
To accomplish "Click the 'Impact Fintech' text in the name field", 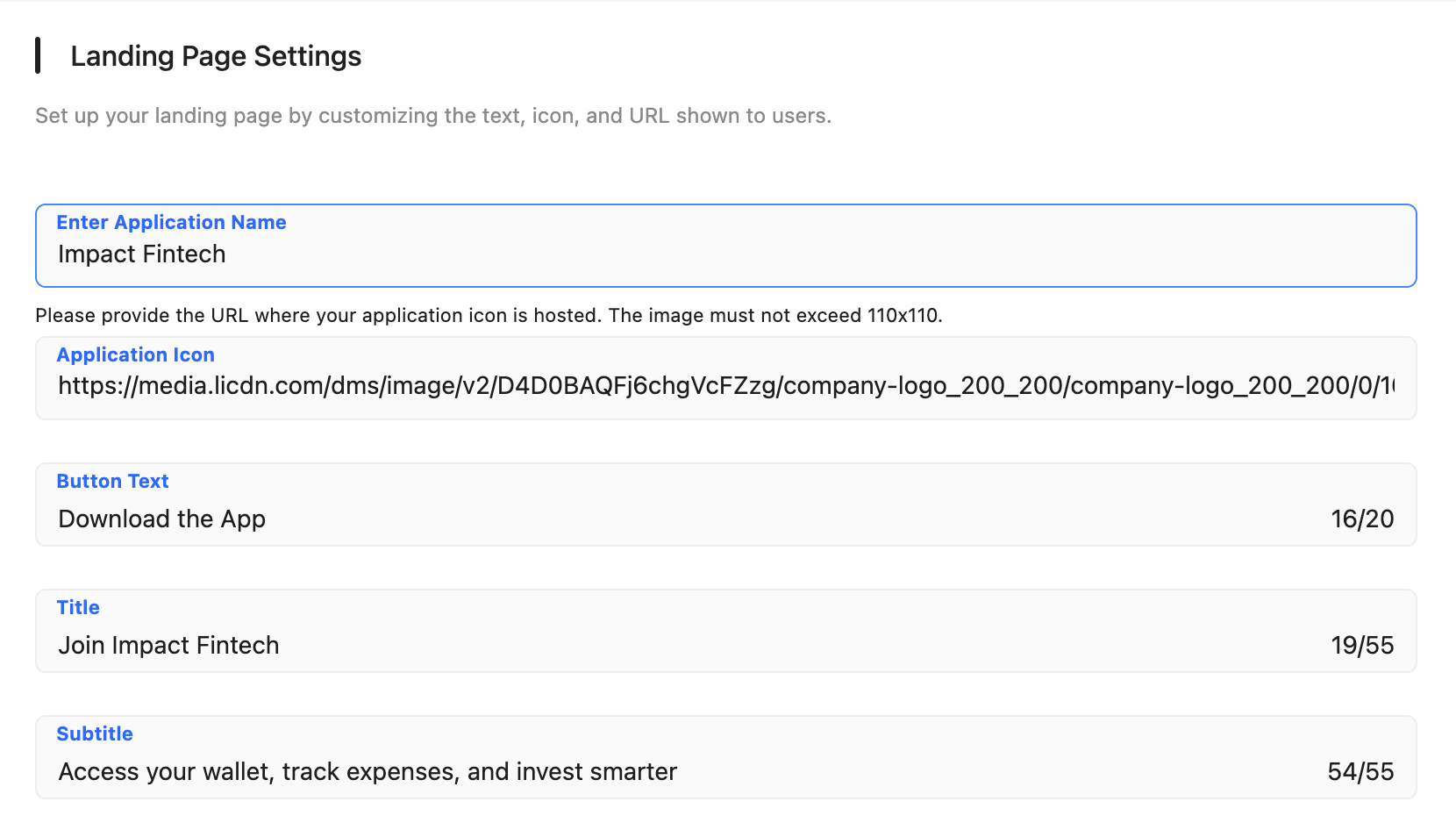I will click(142, 254).
